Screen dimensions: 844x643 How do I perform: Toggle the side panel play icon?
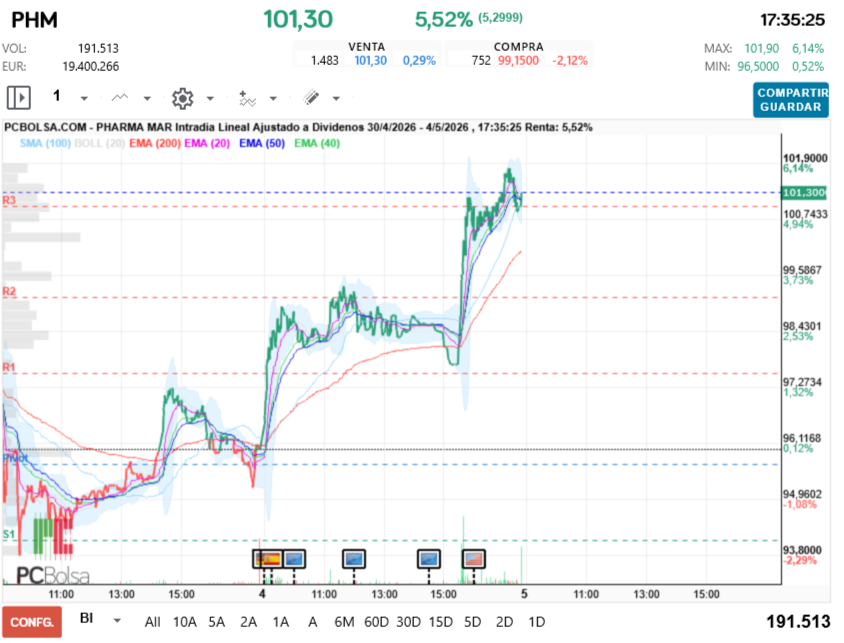pos(19,98)
